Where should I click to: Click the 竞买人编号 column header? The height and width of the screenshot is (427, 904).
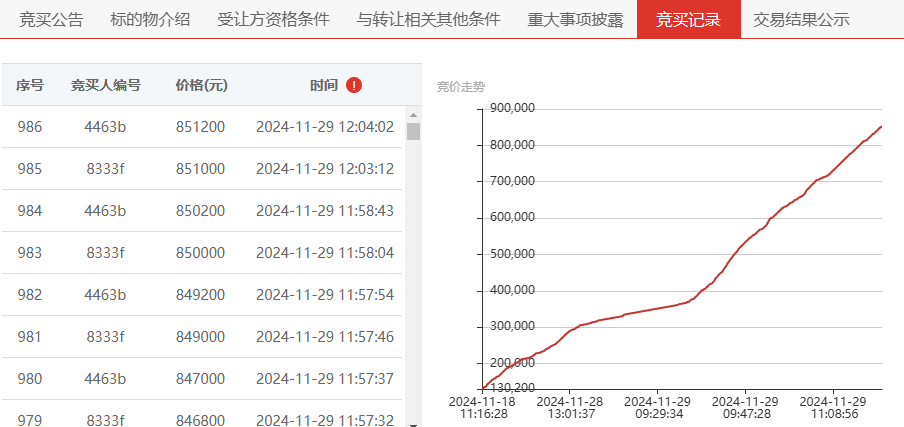[106, 85]
